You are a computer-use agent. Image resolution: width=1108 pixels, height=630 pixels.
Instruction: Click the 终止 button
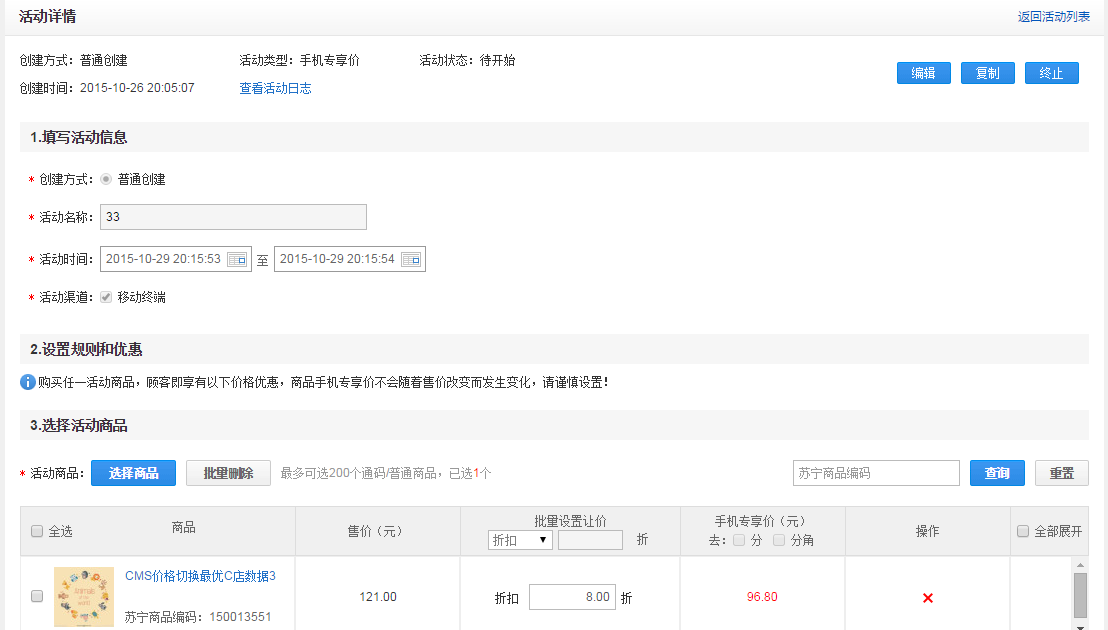coord(1051,73)
